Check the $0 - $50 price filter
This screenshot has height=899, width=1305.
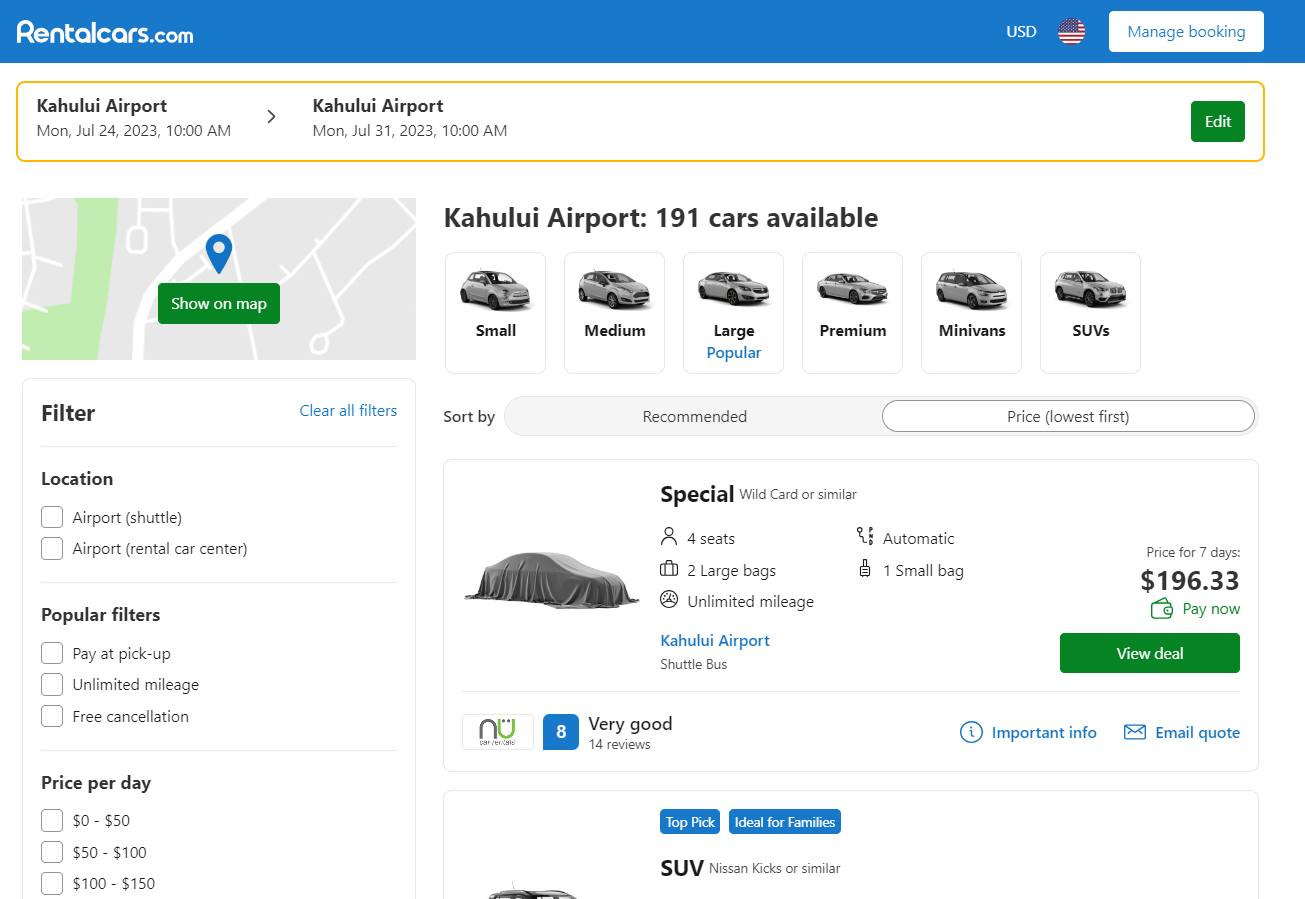click(52, 820)
